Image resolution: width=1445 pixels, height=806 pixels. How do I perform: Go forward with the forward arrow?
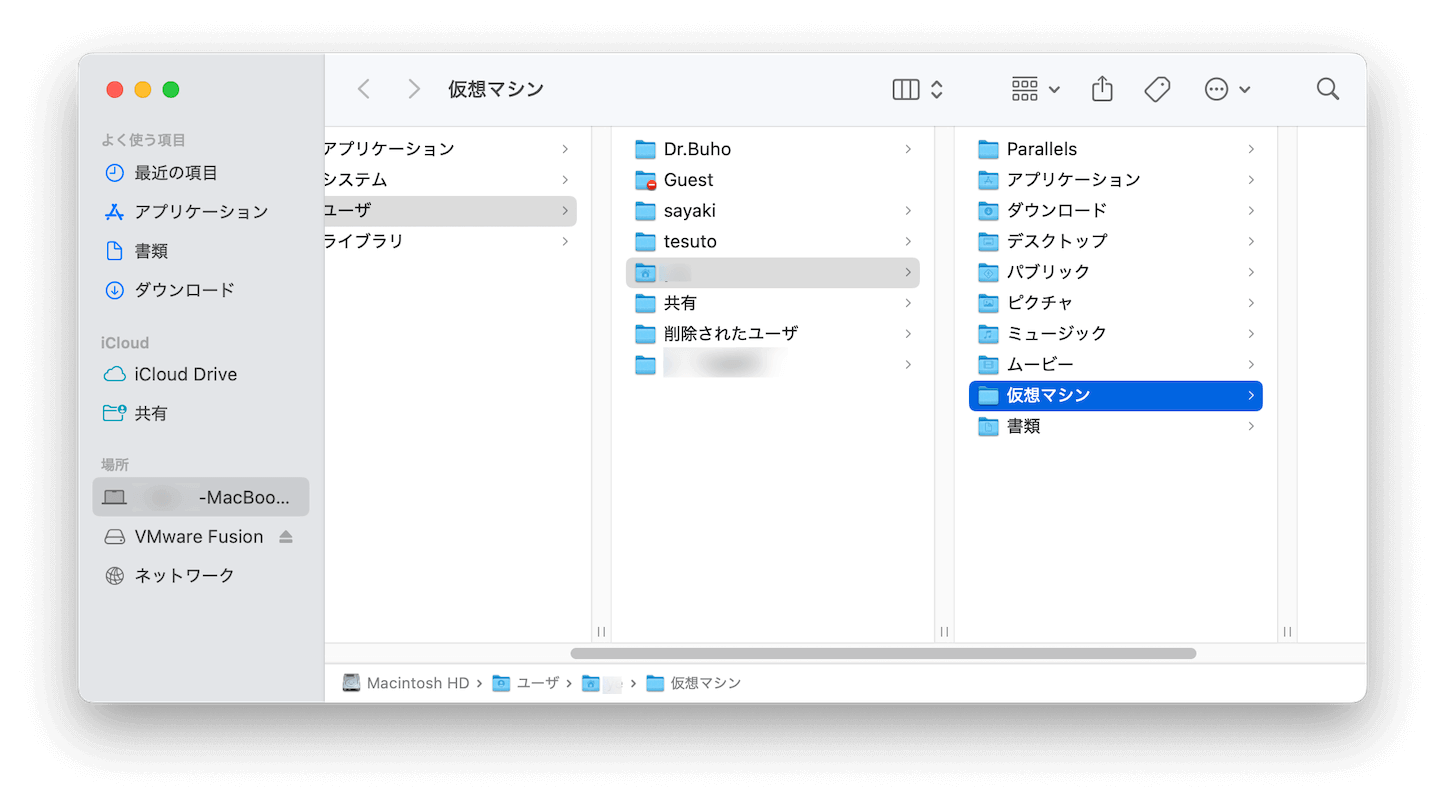[x=413, y=89]
